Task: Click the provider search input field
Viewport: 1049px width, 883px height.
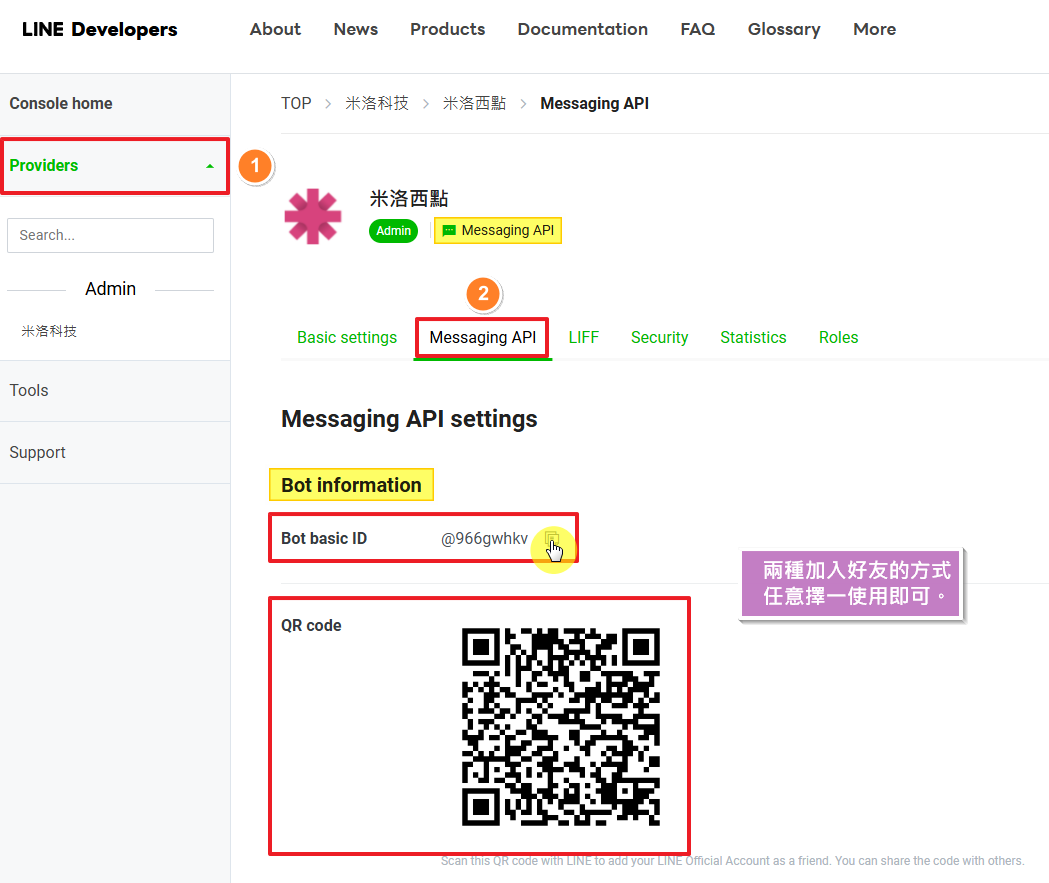Action: 110,236
